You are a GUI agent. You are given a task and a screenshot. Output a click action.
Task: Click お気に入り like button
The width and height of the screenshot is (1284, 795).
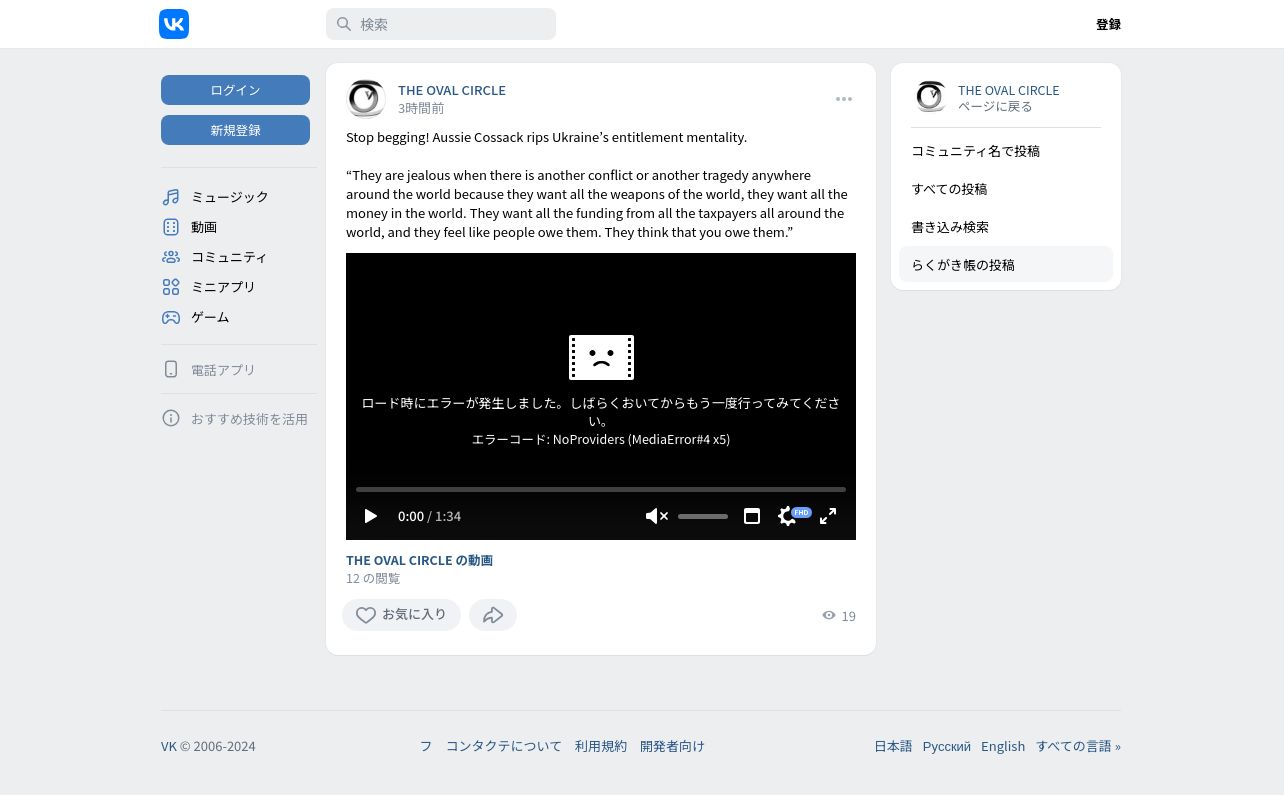coord(401,615)
